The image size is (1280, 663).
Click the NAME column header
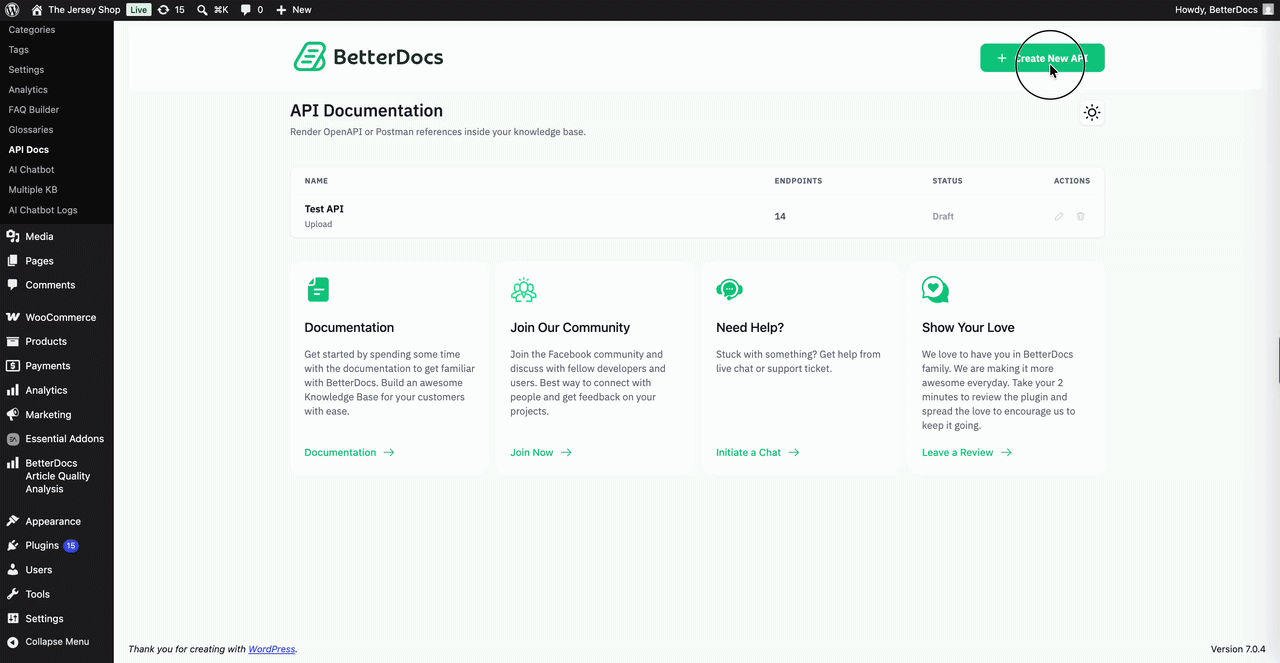(316, 181)
